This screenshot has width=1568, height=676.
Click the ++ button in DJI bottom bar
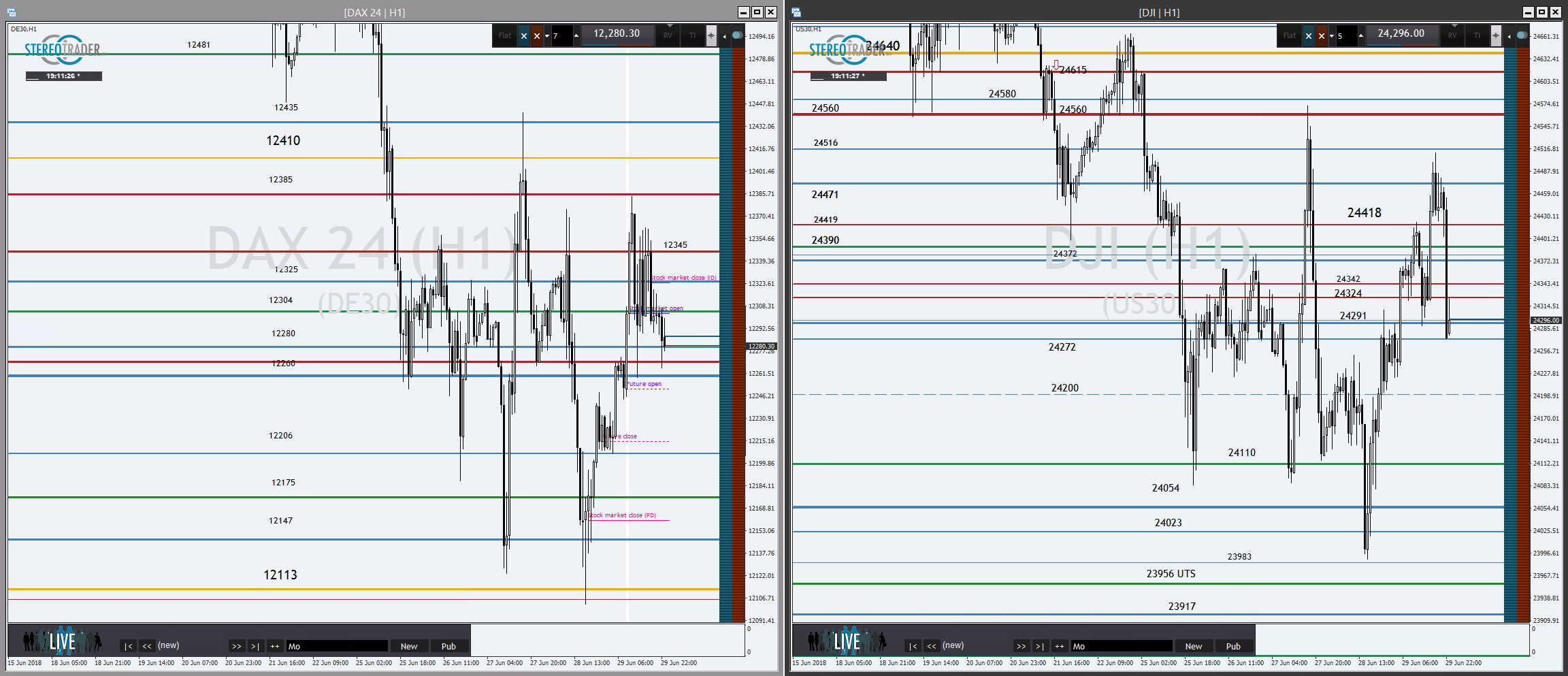1060,646
